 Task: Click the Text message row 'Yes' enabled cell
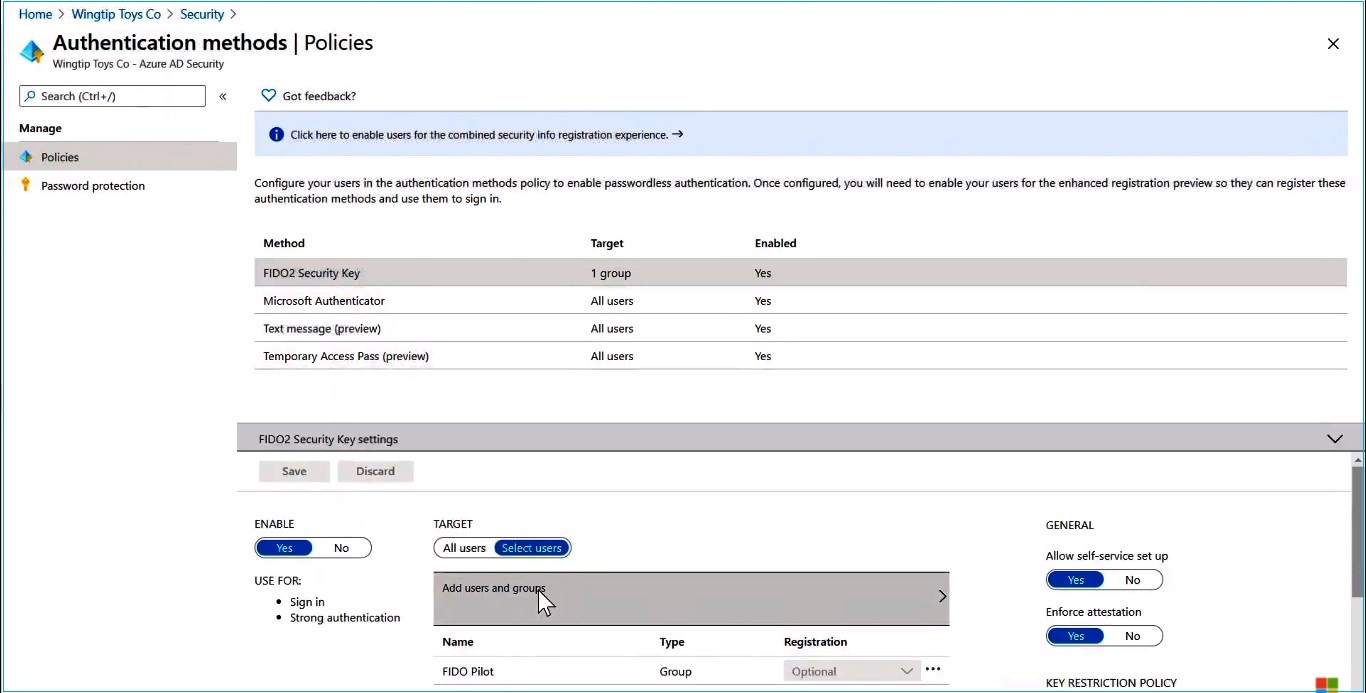(763, 329)
